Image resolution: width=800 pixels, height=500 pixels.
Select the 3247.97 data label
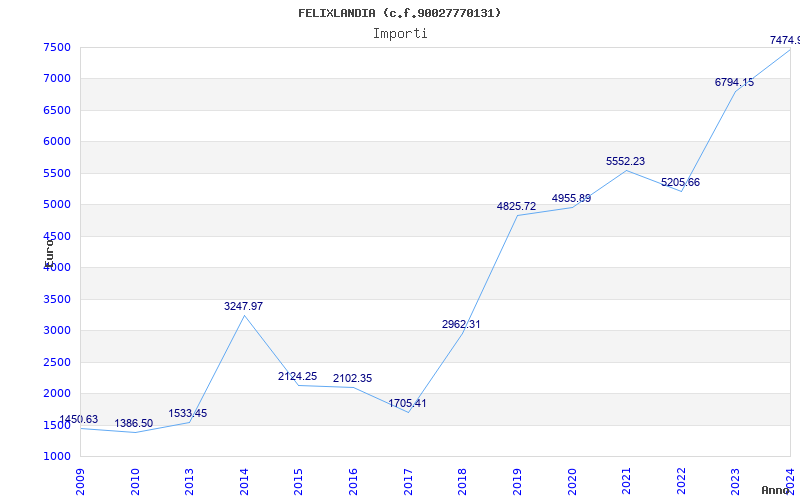[x=244, y=306]
